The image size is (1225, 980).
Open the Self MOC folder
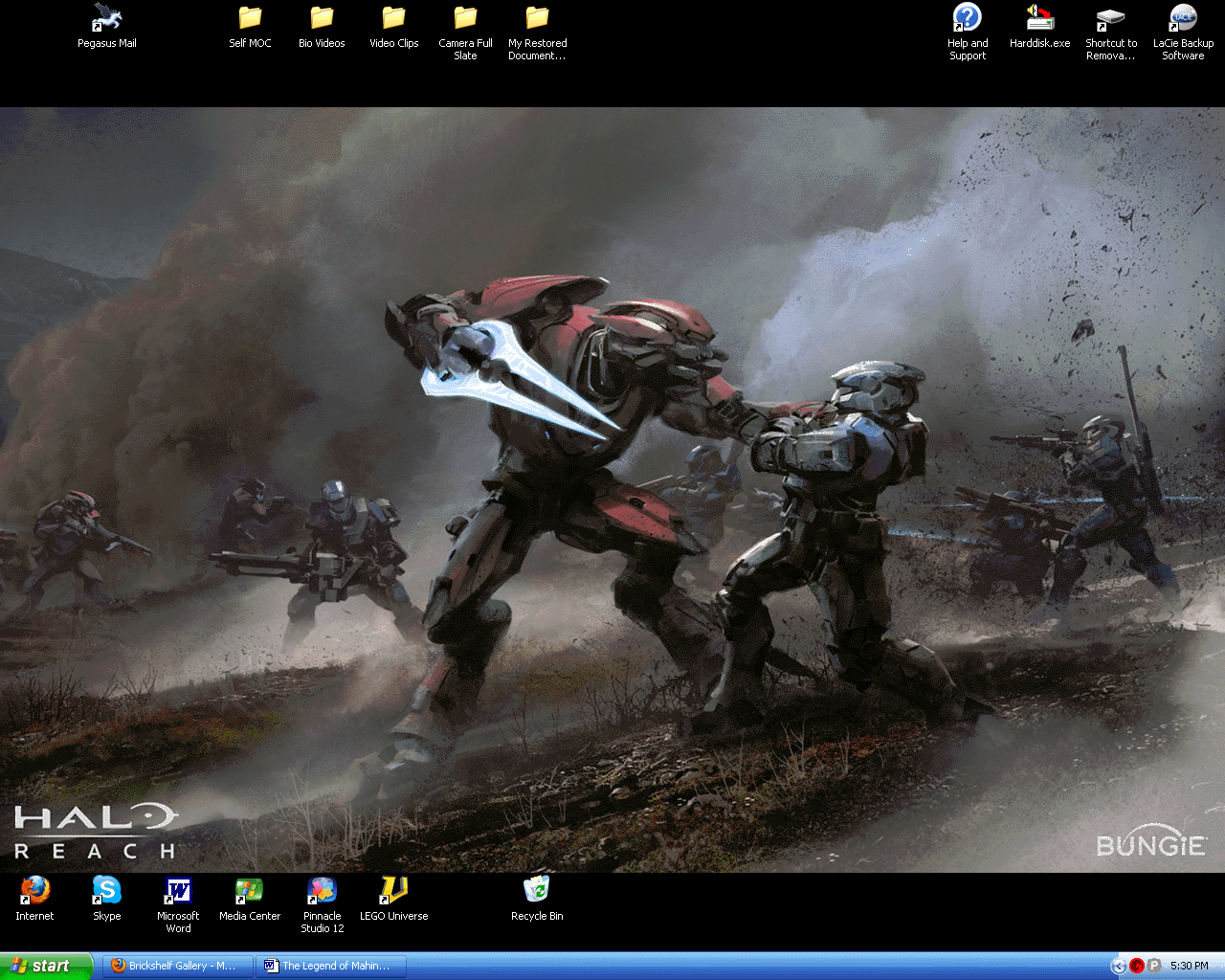(250, 19)
